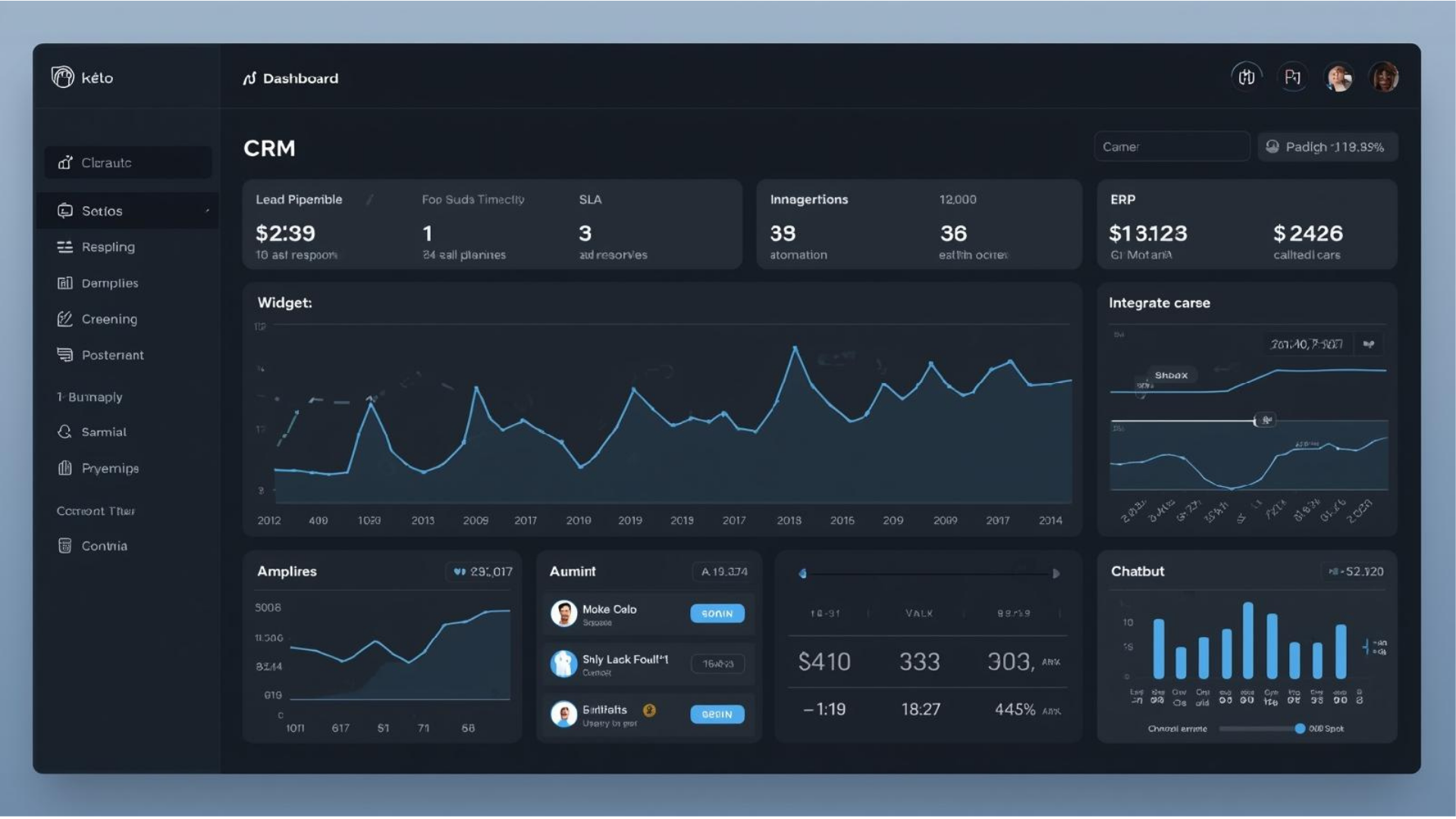The image size is (1456, 819).
Task: Click the $2426 calltedl cars value
Action: click(1308, 233)
